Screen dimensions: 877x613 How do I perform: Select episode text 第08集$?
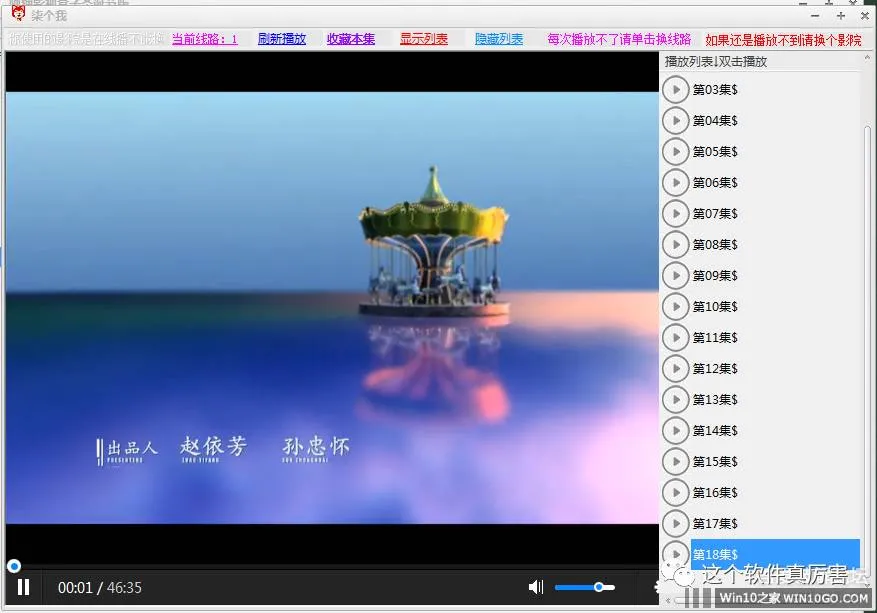715,244
